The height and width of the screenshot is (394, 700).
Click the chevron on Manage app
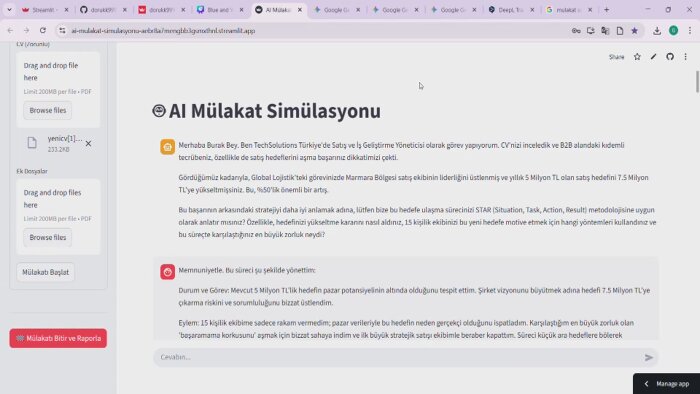(646, 384)
